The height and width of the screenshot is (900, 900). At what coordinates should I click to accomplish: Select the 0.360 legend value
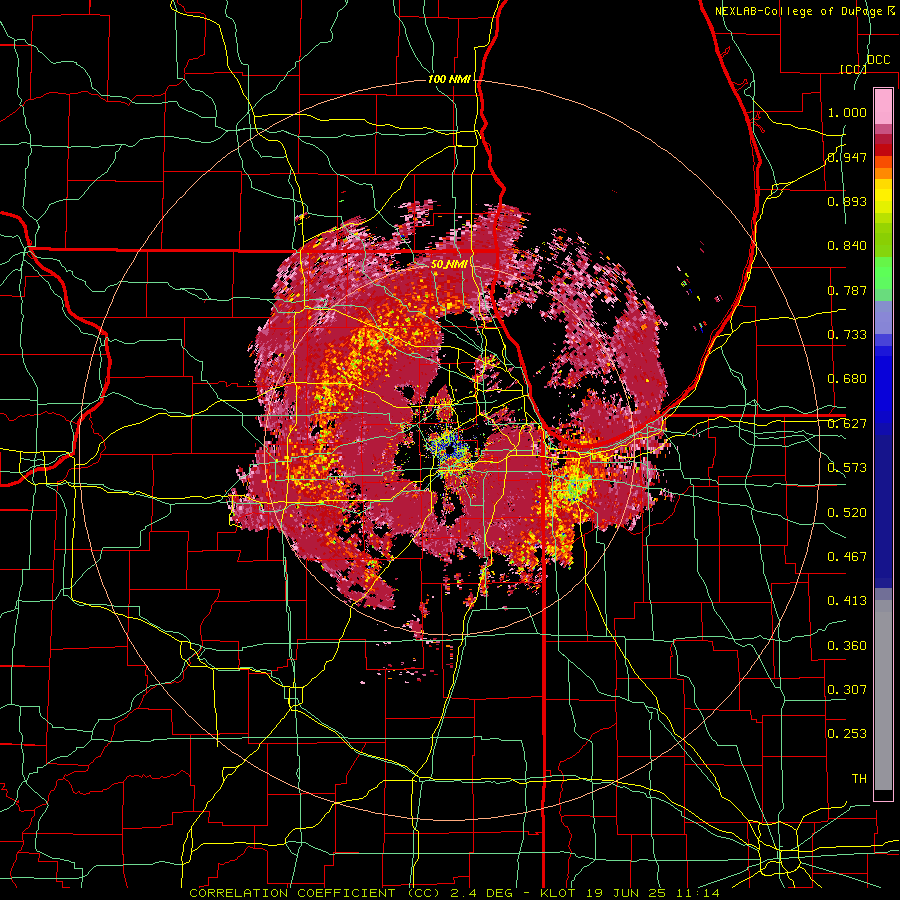pos(847,646)
